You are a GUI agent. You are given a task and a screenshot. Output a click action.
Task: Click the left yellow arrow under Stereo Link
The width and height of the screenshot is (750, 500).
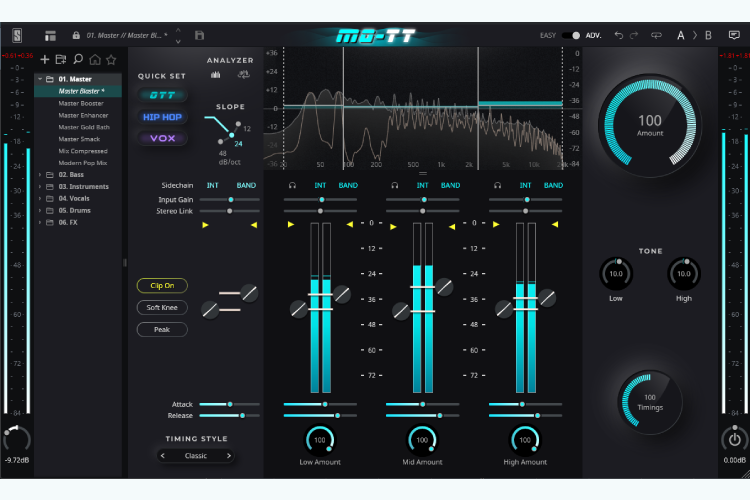(205, 225)
